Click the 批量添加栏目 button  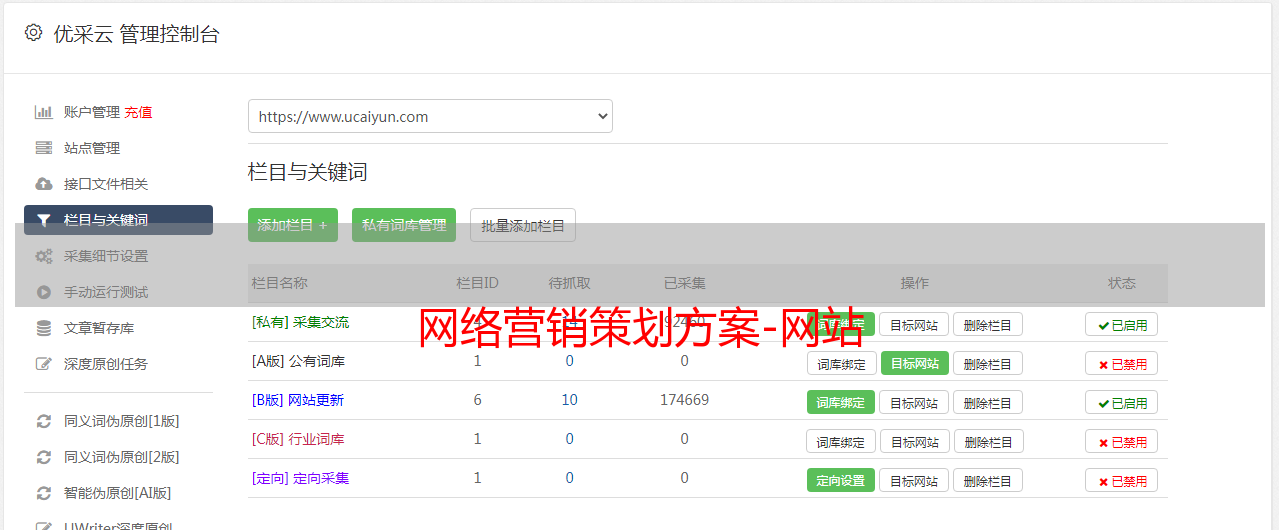coord(523,225)
